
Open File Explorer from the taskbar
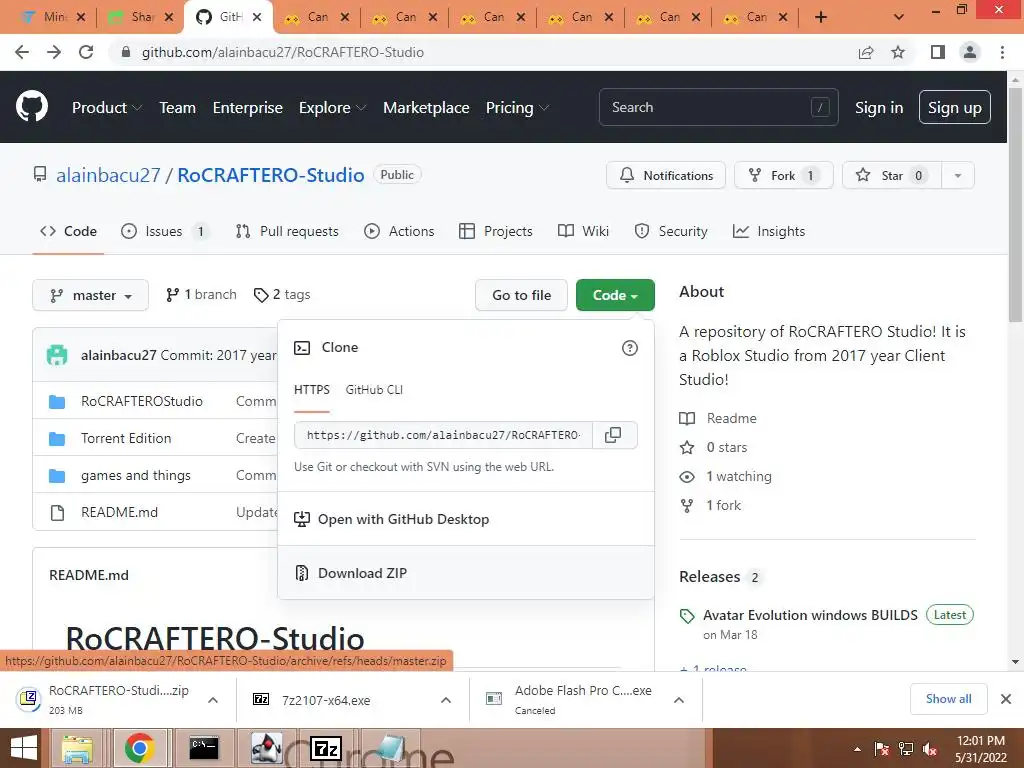[76, 748]
